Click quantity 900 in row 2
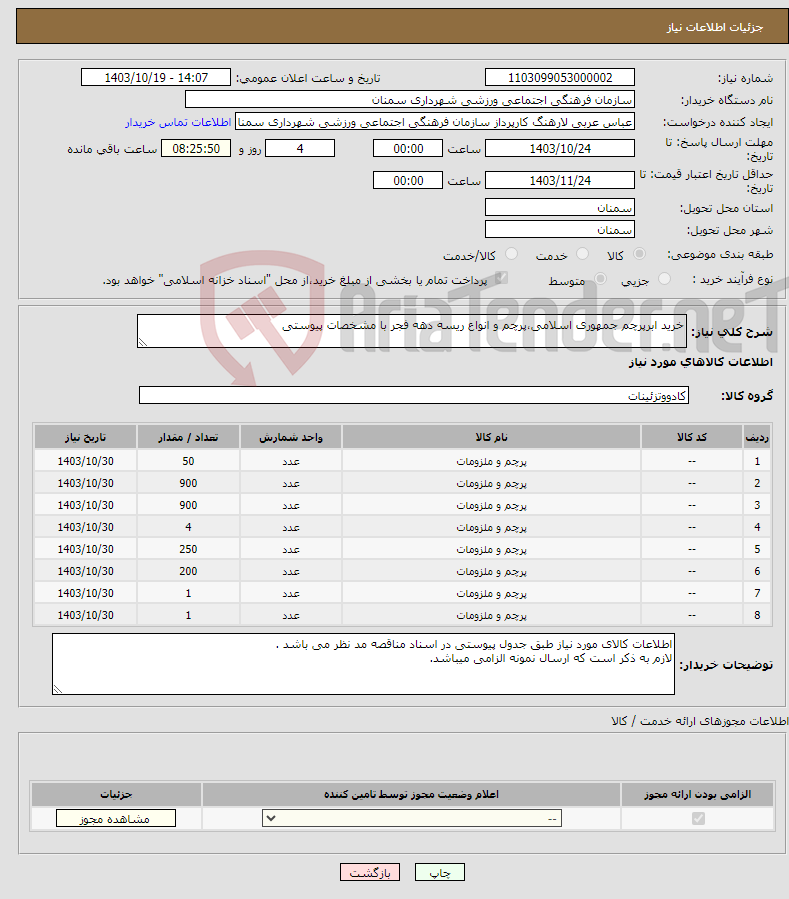 (188, 483)
